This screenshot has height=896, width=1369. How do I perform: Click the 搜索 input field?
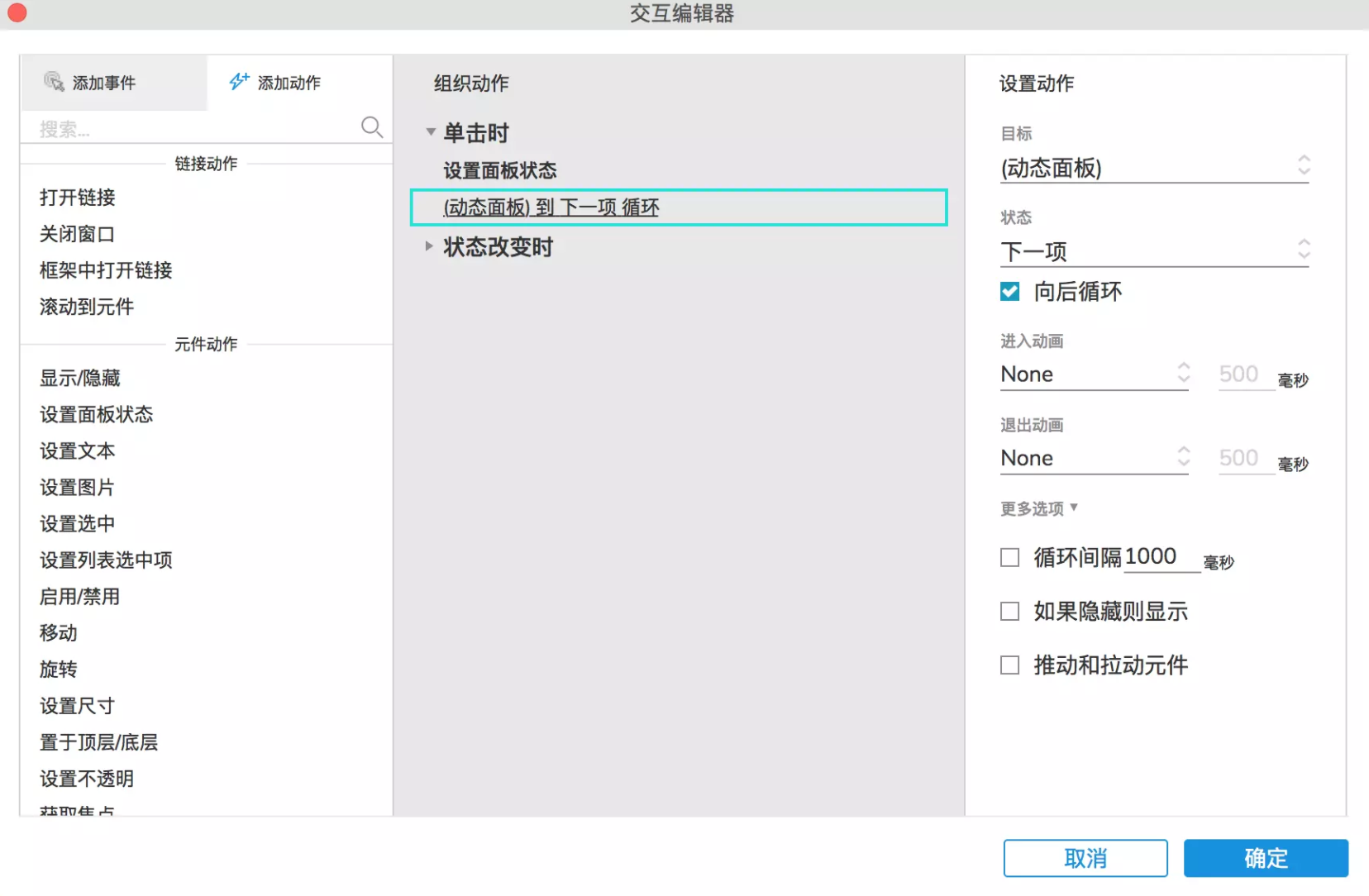click(197, 129)
